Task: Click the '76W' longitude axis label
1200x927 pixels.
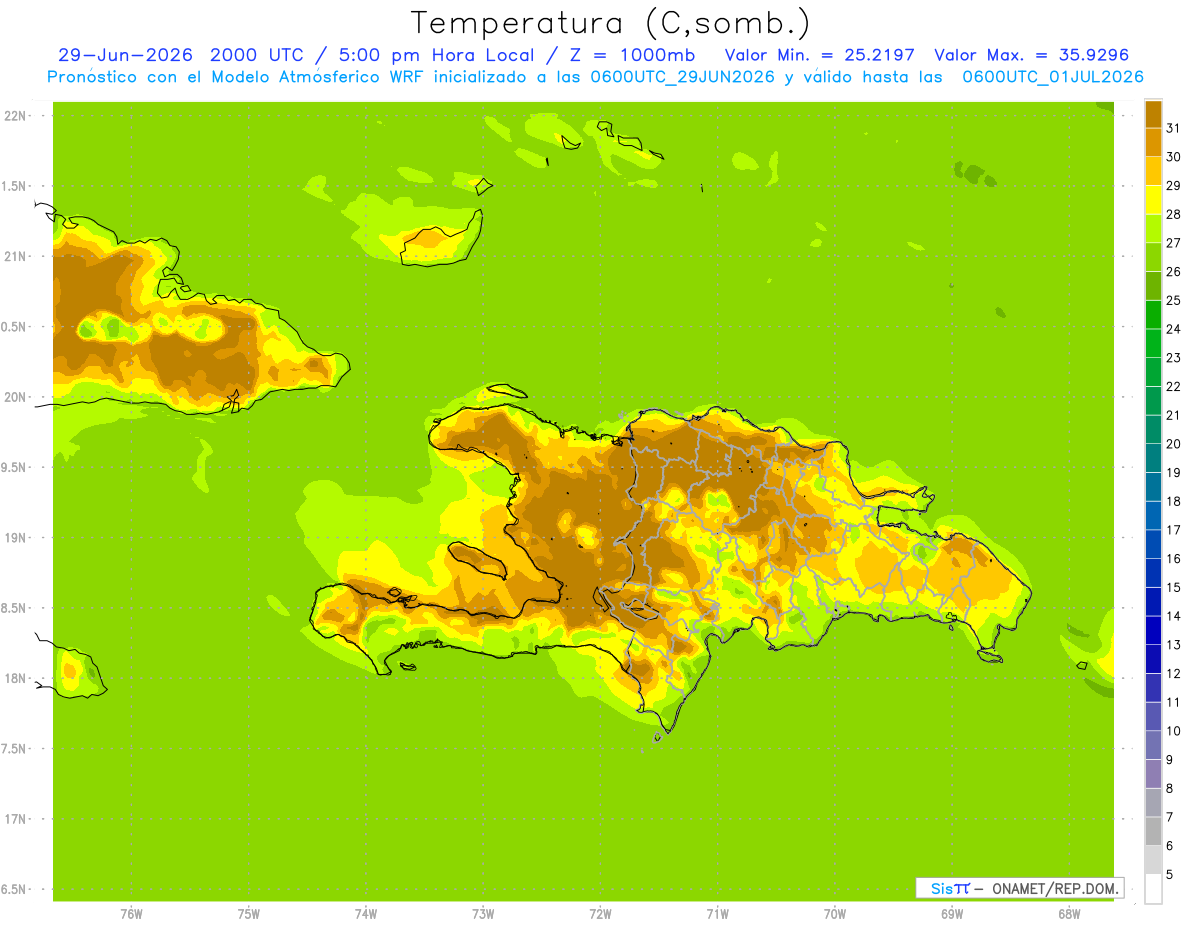Action: tap(131, 913)
